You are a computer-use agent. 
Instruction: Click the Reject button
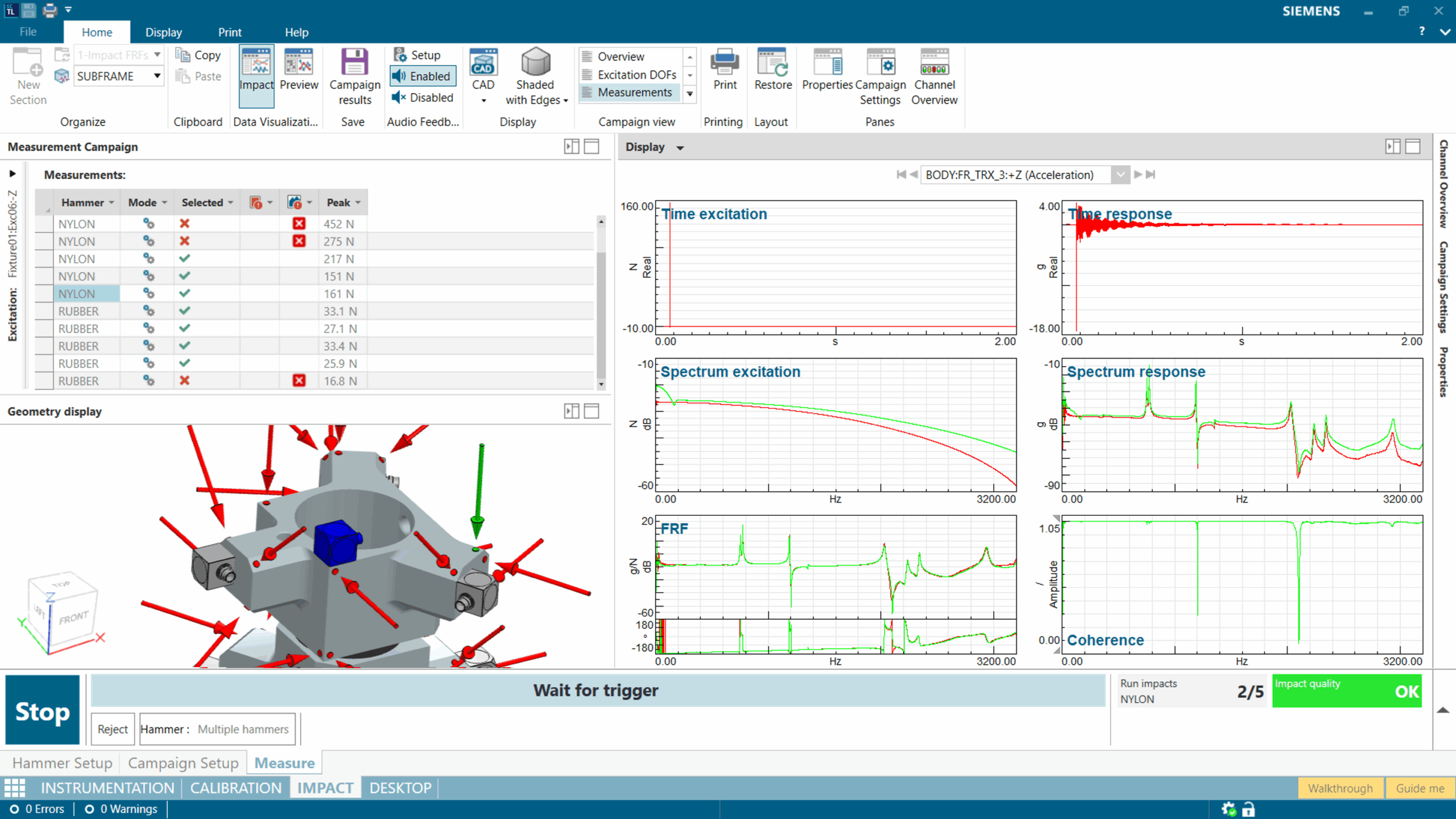click(x=113, y=729)
